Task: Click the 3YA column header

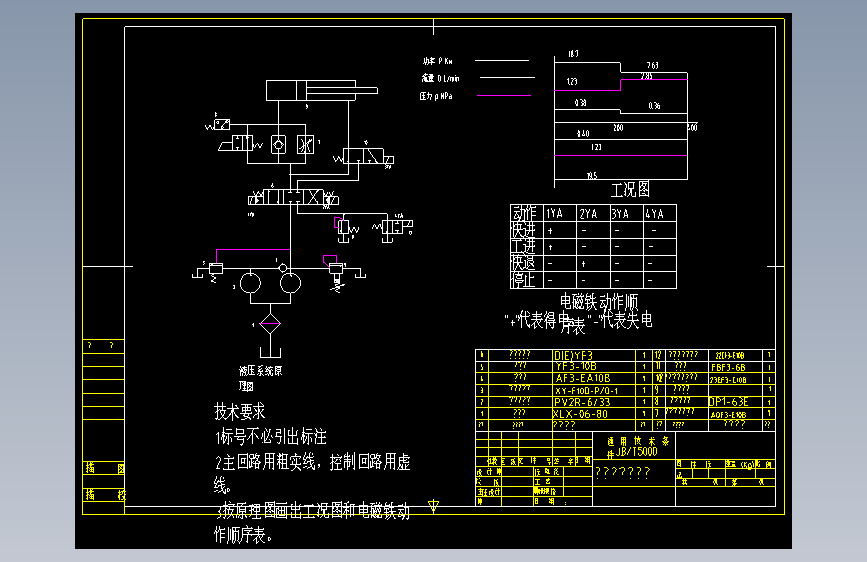Action: click(x=620, y=214)
